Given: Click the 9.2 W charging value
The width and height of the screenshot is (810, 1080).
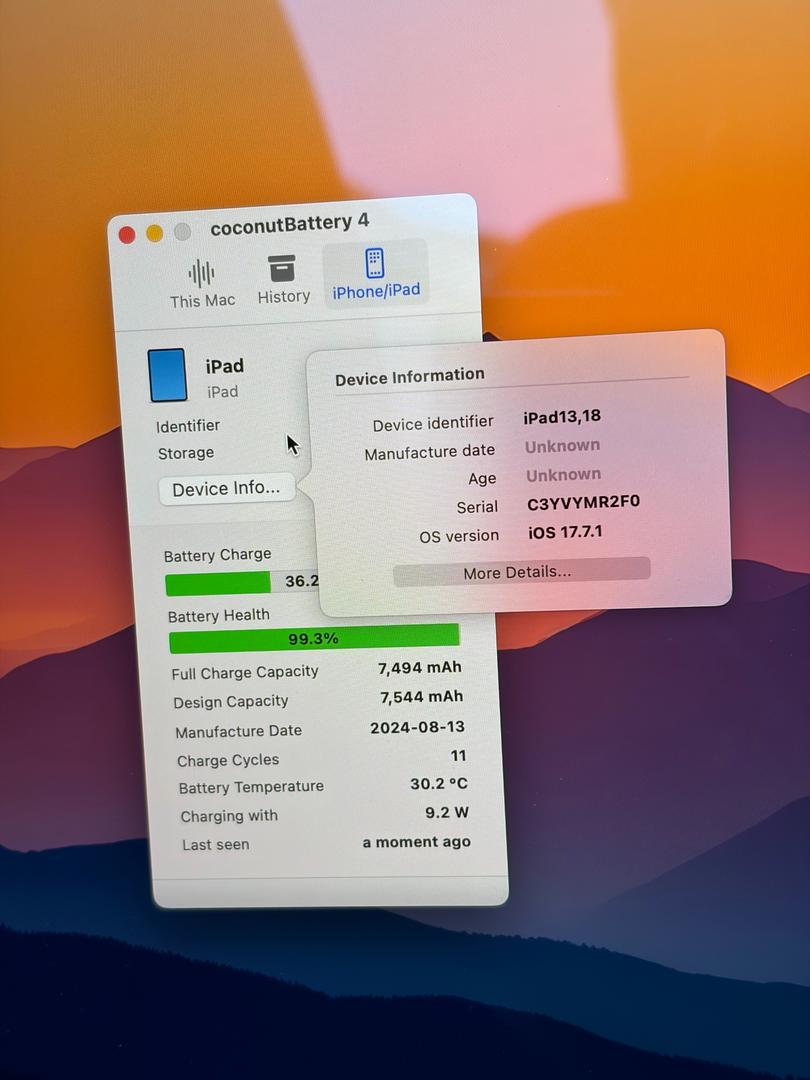Looking at the screenshot, I should pos(446,813).
